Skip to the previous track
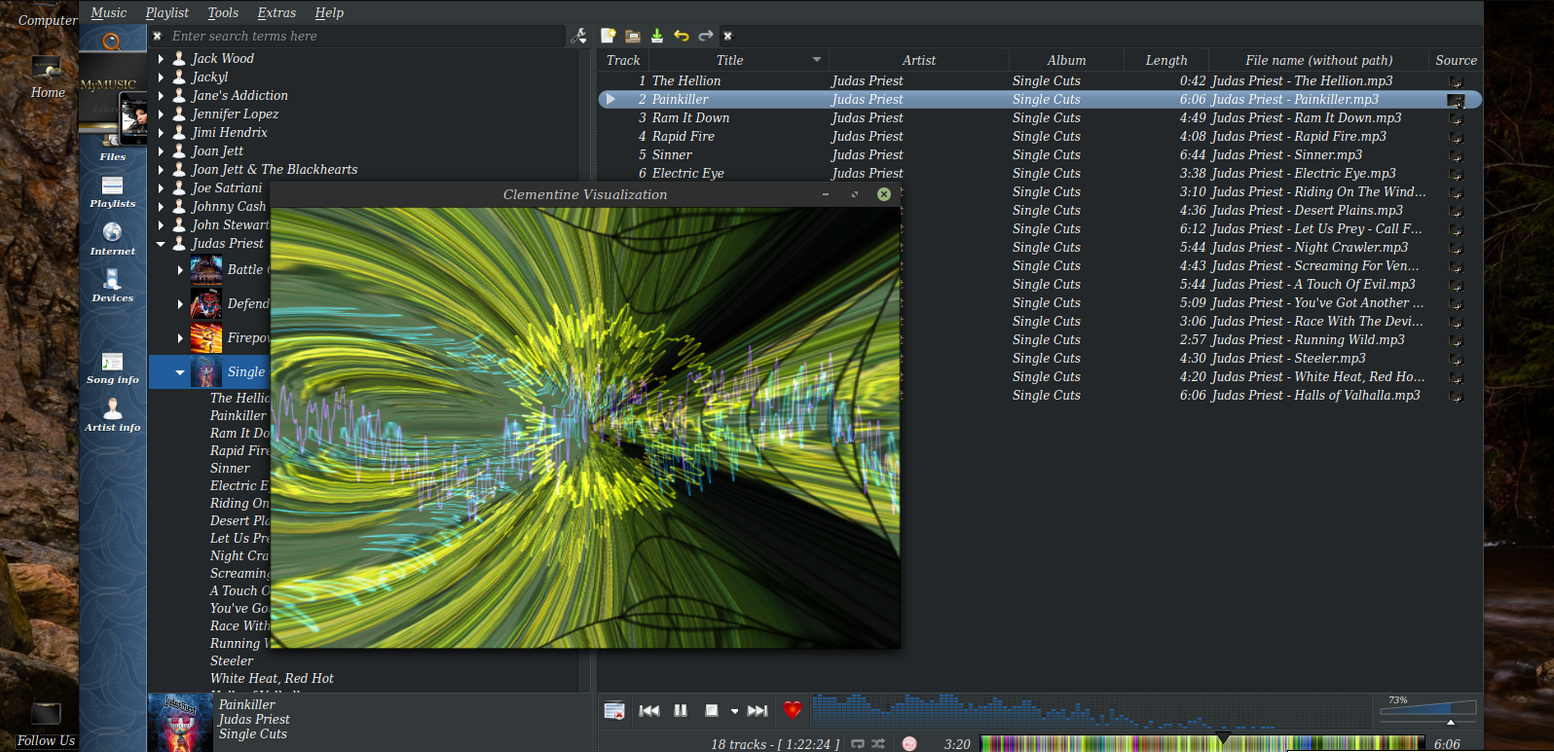The width and height of the screenshot is (1554, 752). click(649, 711)
